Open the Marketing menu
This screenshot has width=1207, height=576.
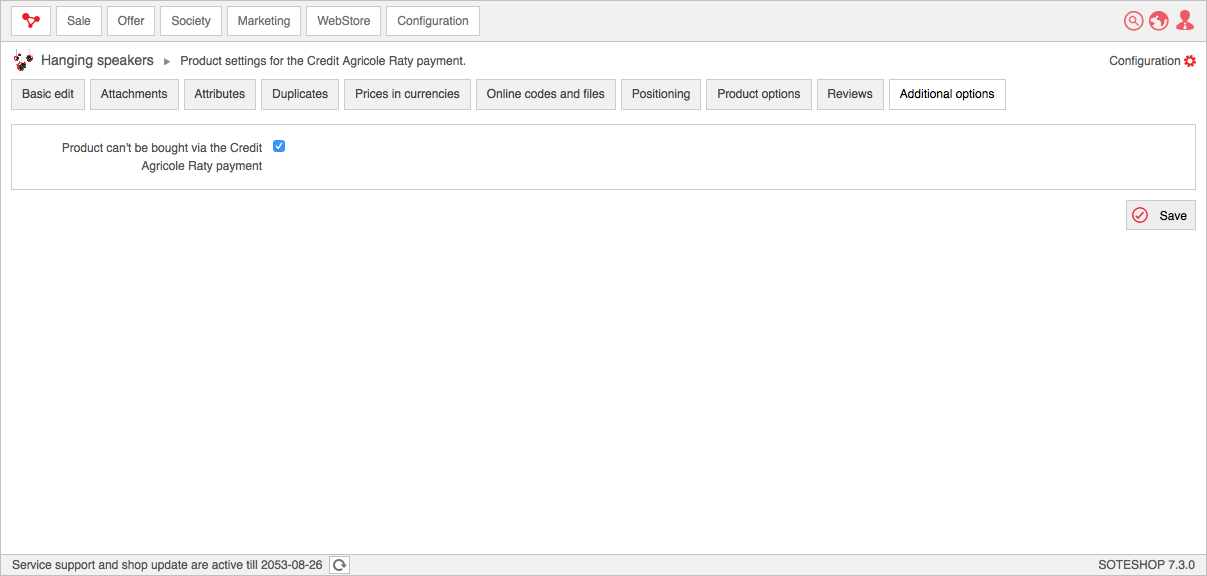pos(264,21)
